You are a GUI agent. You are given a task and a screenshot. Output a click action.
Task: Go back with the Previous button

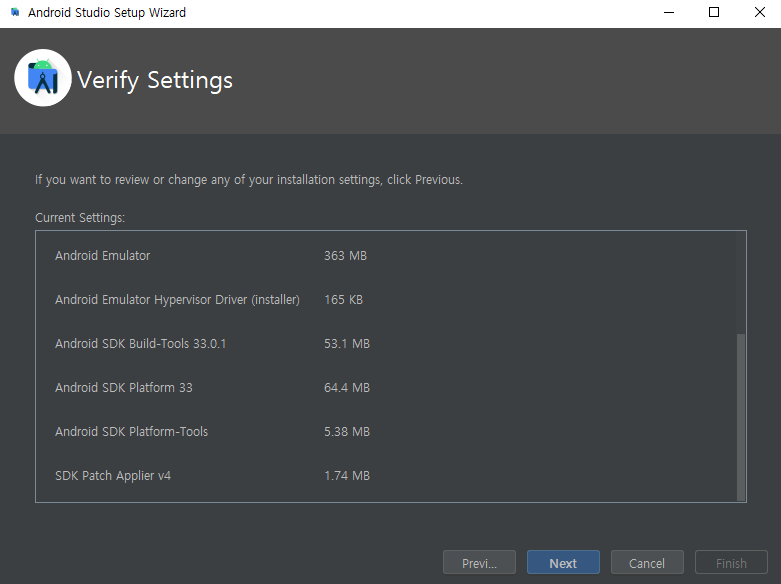pos(479,563)
